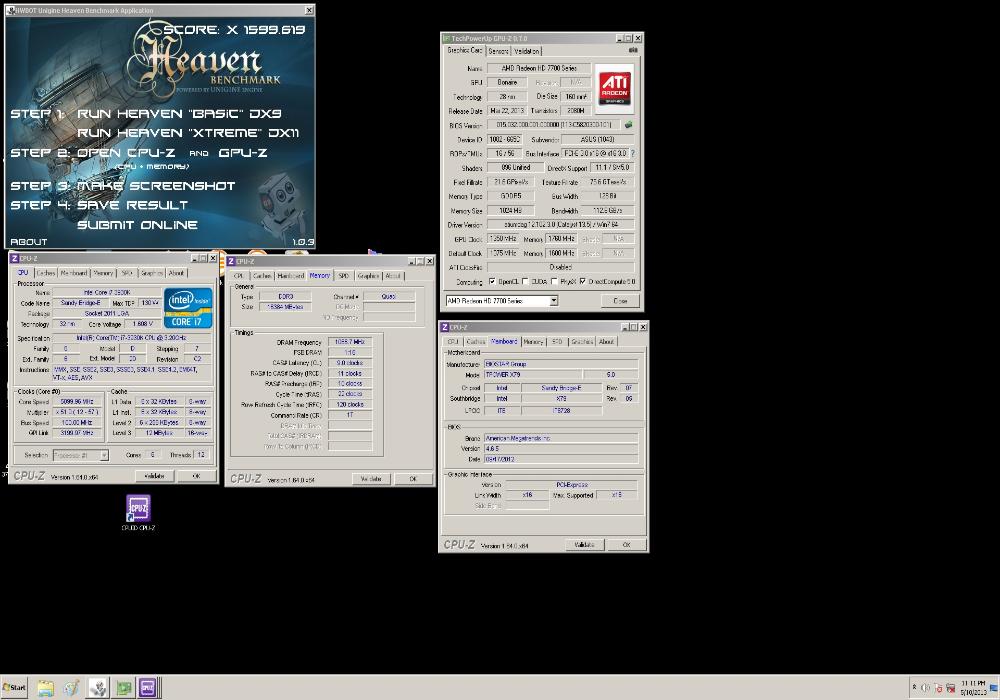Click the green GPU-Z taskbar icon
Image resolution: width=1000 pixels, height=700 pixels.
[x=124, y=688]
